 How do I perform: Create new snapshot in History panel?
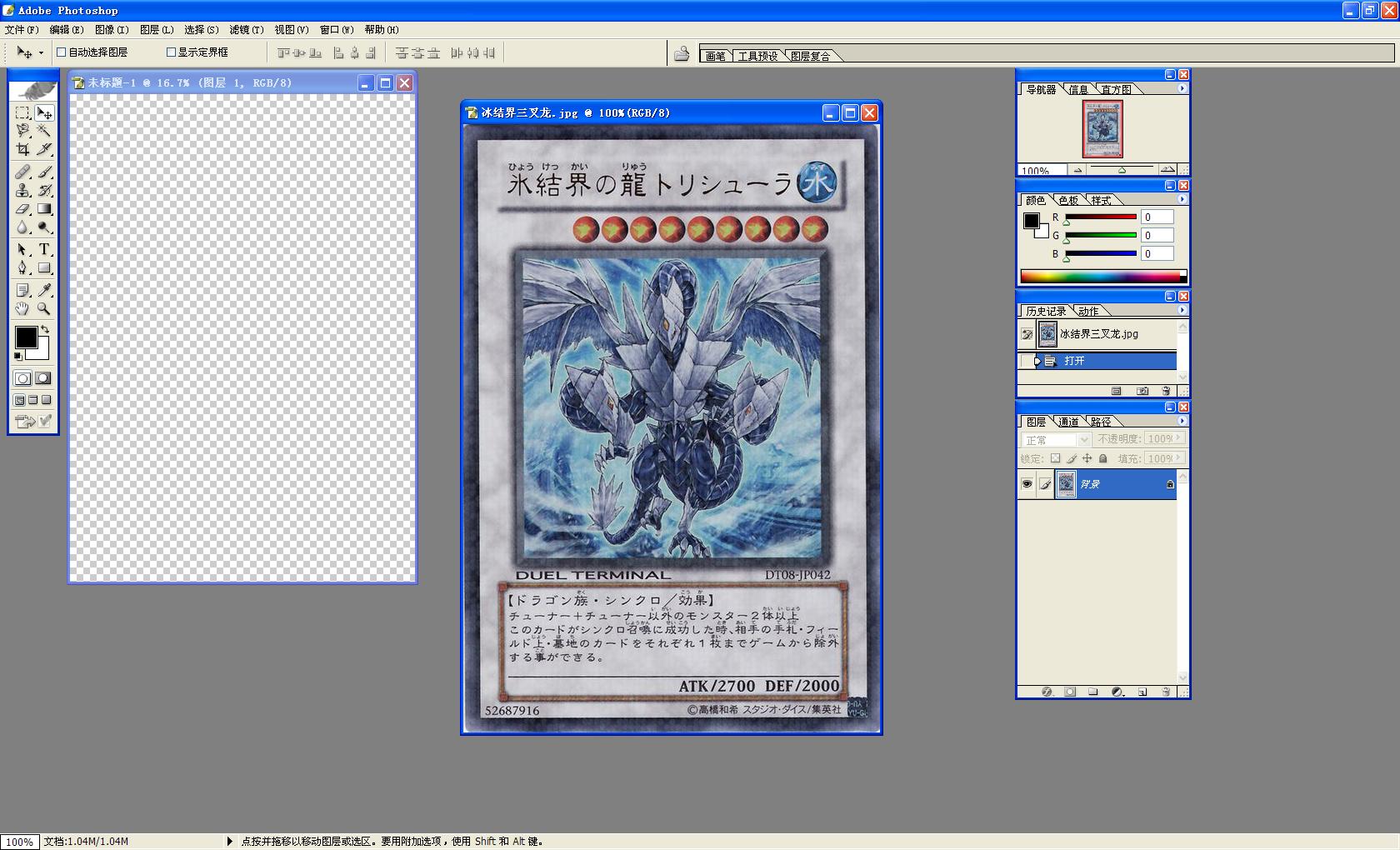[1142, 391]
